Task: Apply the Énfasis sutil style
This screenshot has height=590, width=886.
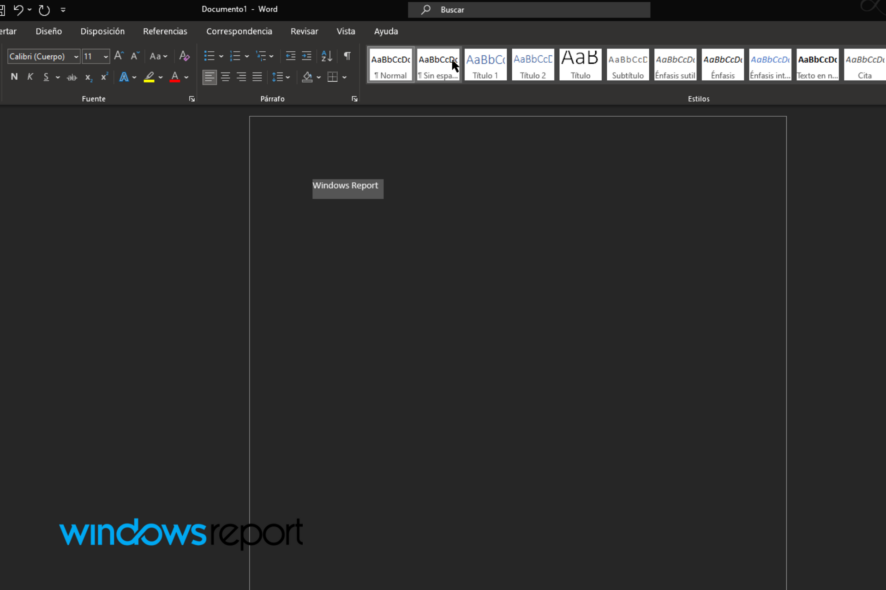Action: [675, 64]
